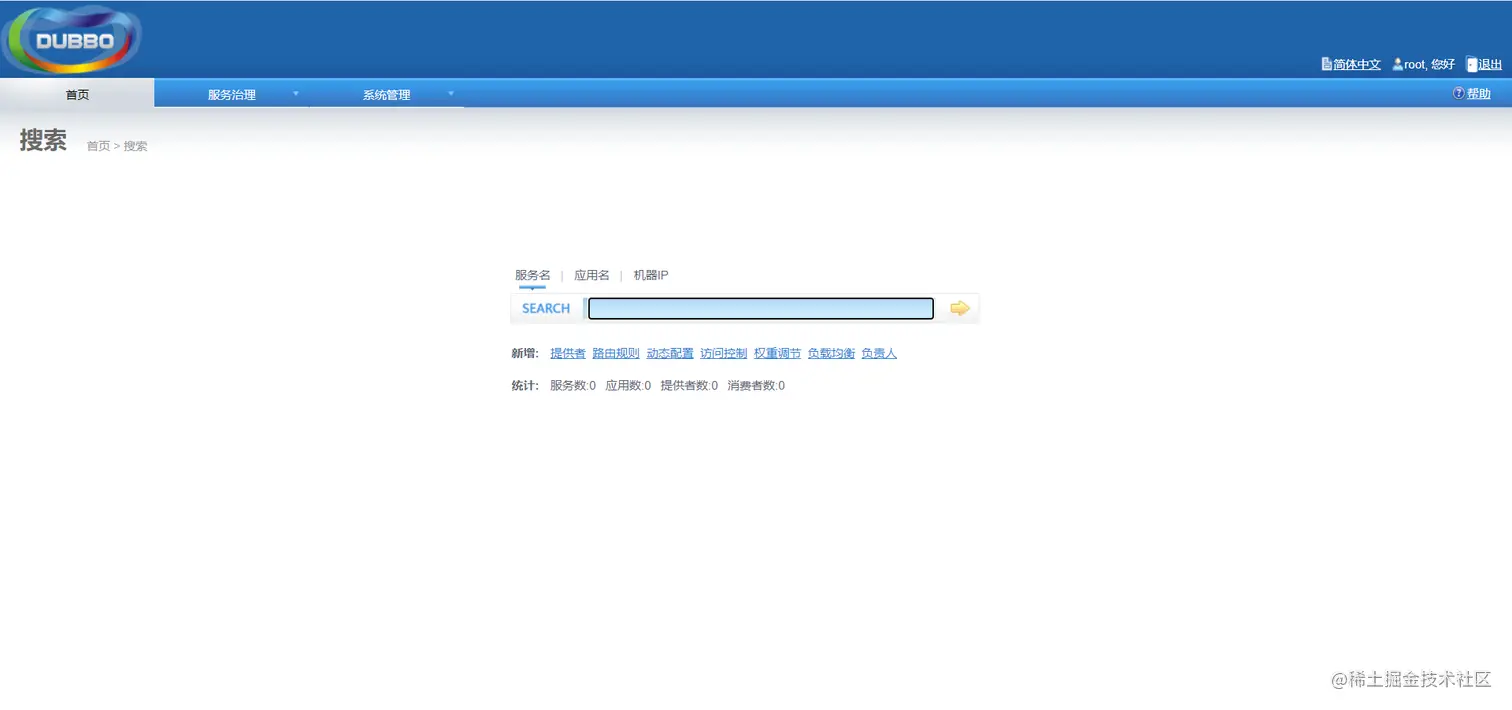Click the root, 您好 greeting
This screenshot has height=710, width=1512.
[x=1430, y=64]
